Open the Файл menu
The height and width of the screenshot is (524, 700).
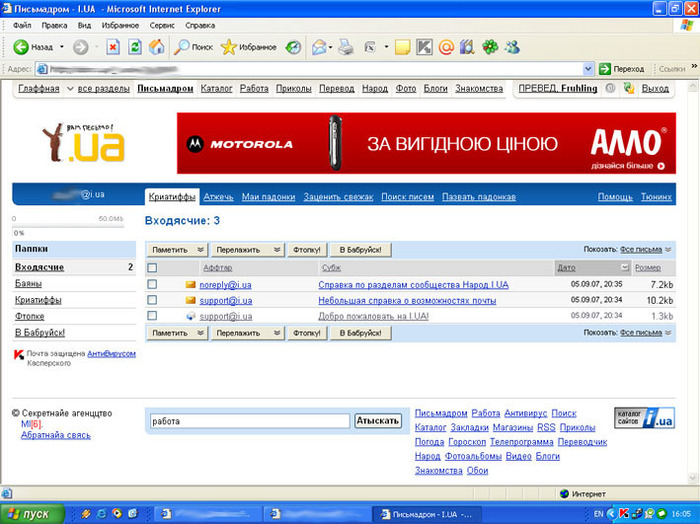(22, 25)
